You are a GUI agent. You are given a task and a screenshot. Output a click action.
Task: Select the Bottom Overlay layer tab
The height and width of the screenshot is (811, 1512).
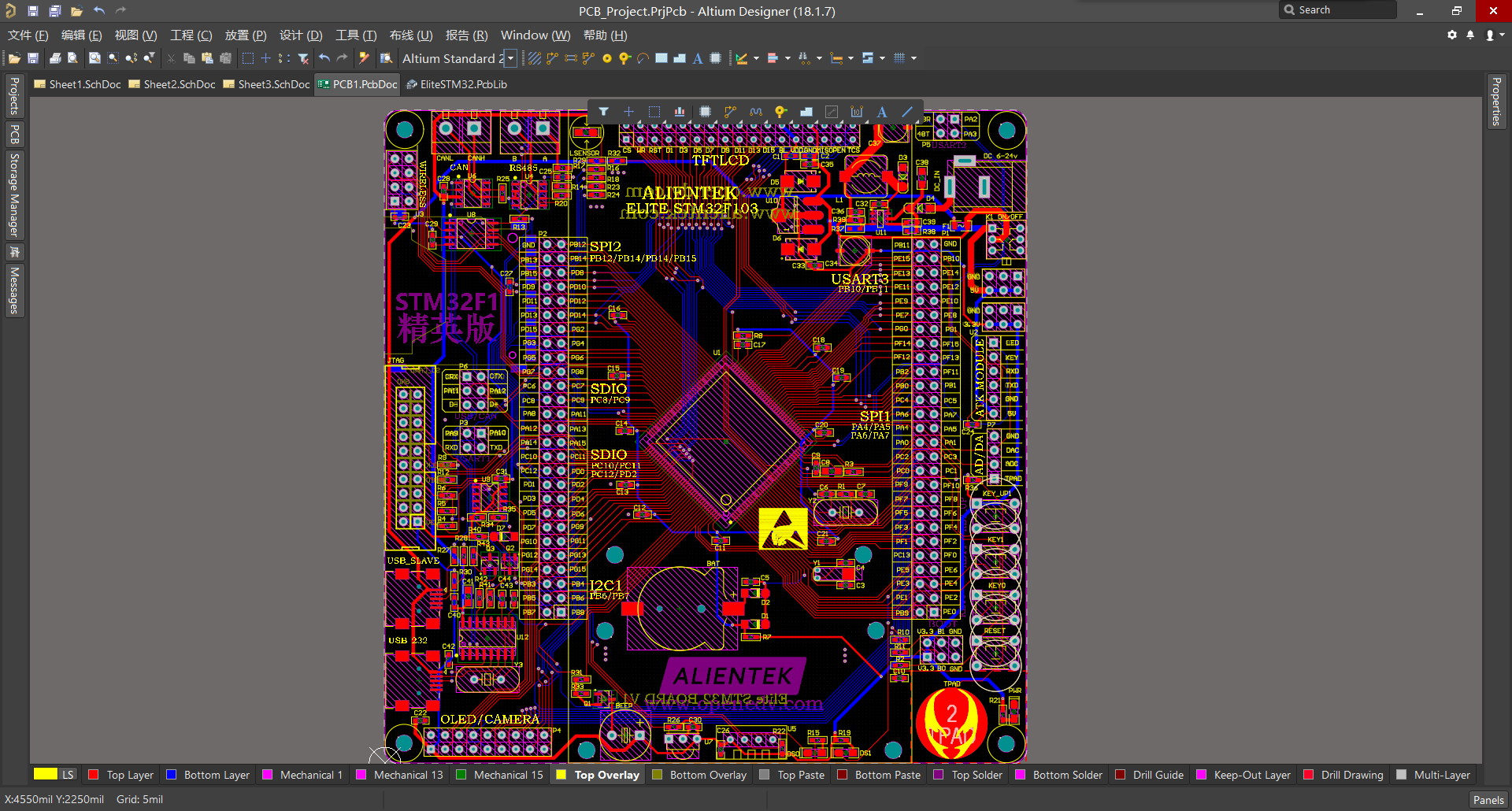click(700, 775)
